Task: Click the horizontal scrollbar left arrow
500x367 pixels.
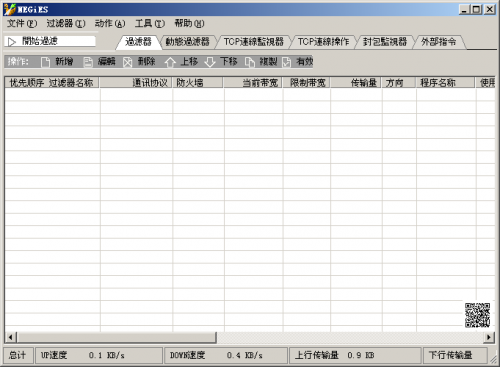Action: point(10,337)
